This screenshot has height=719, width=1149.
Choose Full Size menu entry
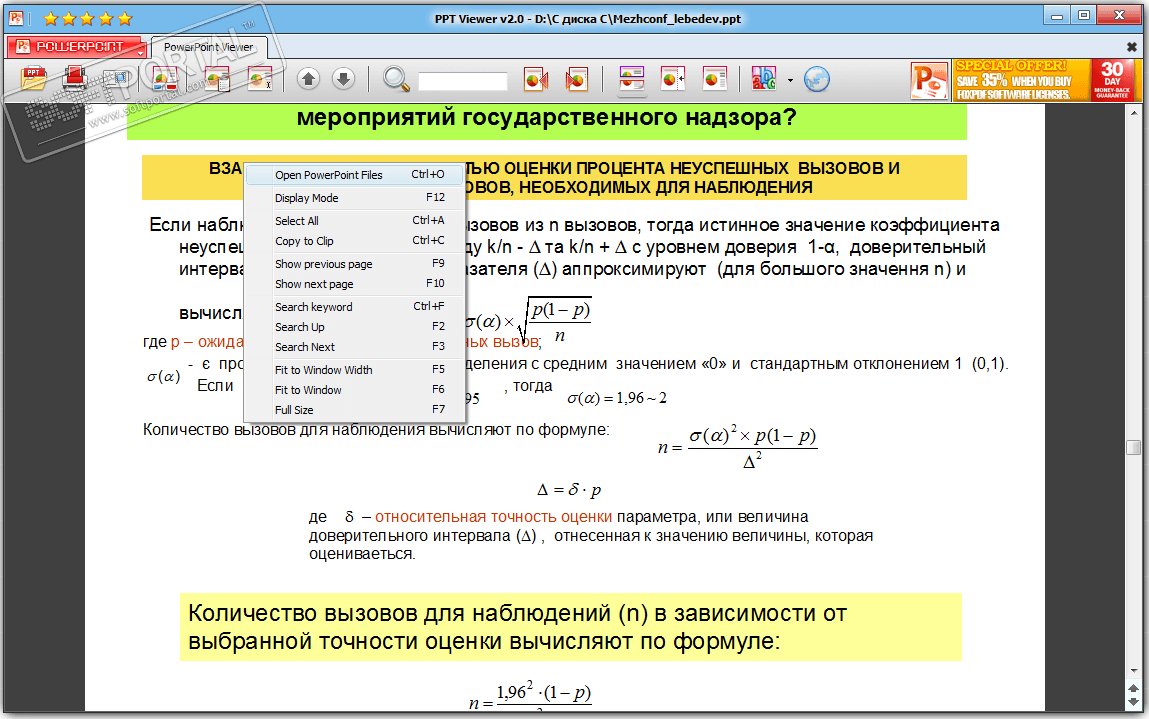click(355, 410)
